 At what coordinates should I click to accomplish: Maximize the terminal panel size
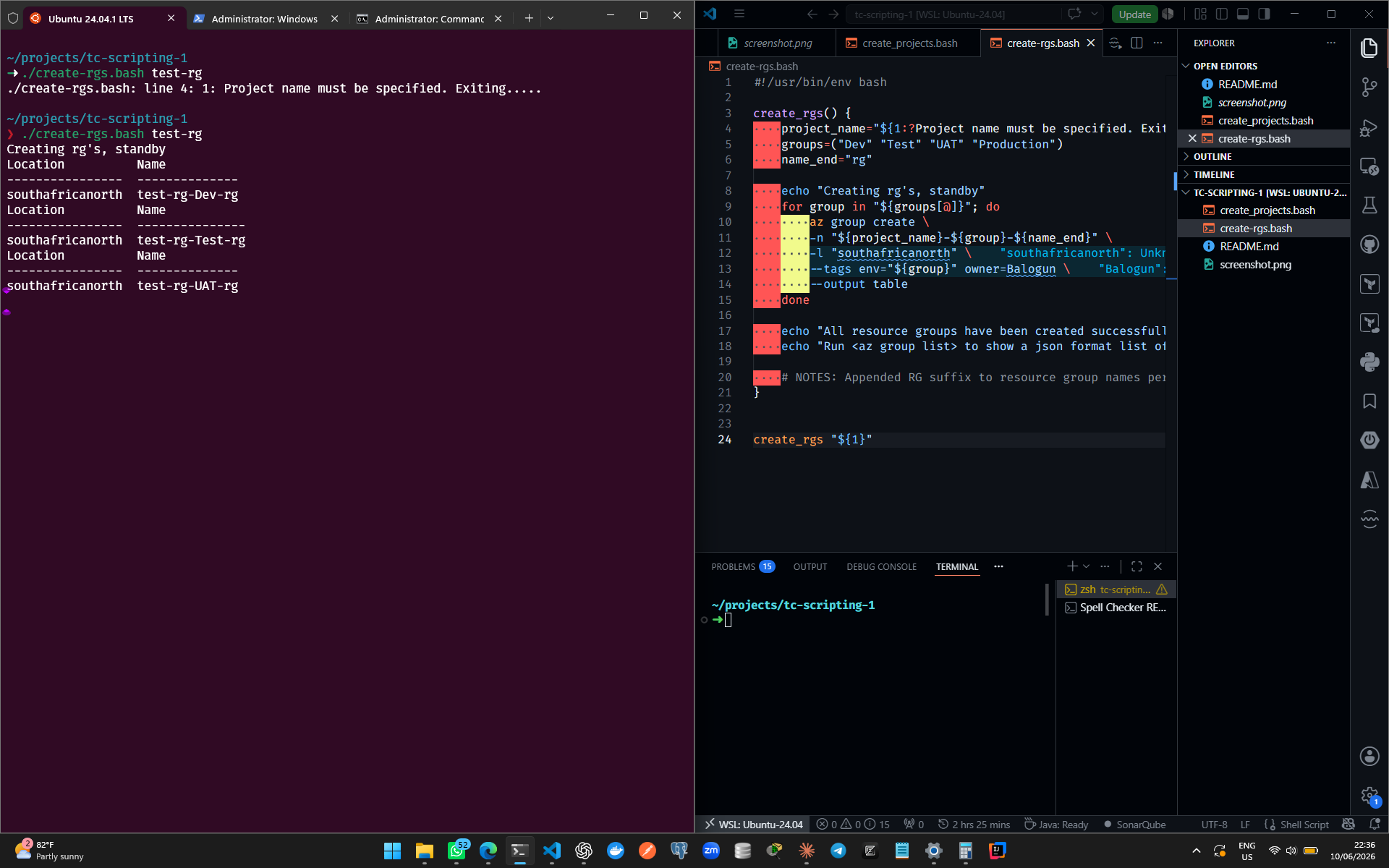[1137, 566]
